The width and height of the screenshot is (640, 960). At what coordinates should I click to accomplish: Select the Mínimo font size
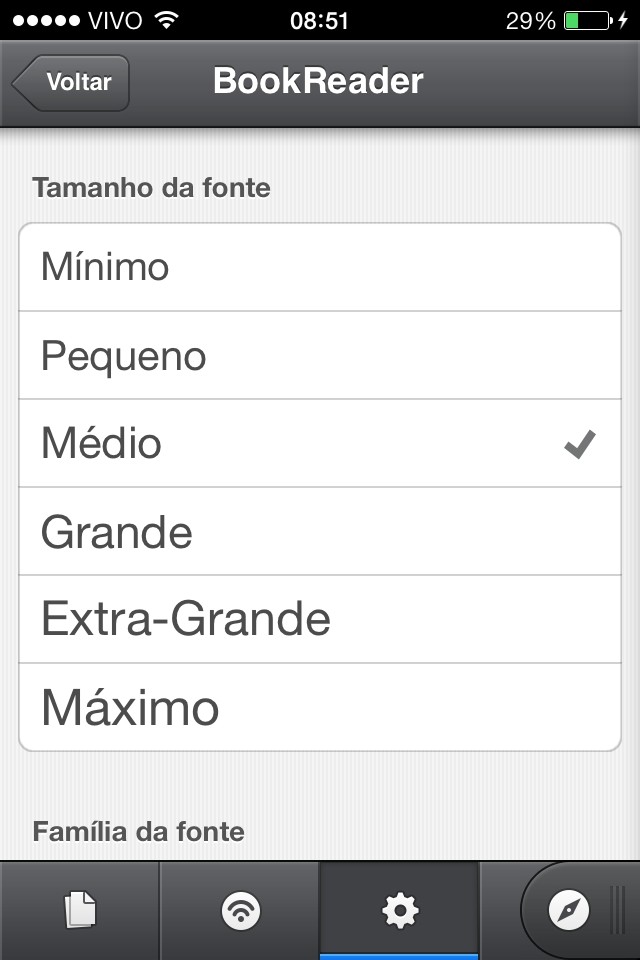coord(320,267)
